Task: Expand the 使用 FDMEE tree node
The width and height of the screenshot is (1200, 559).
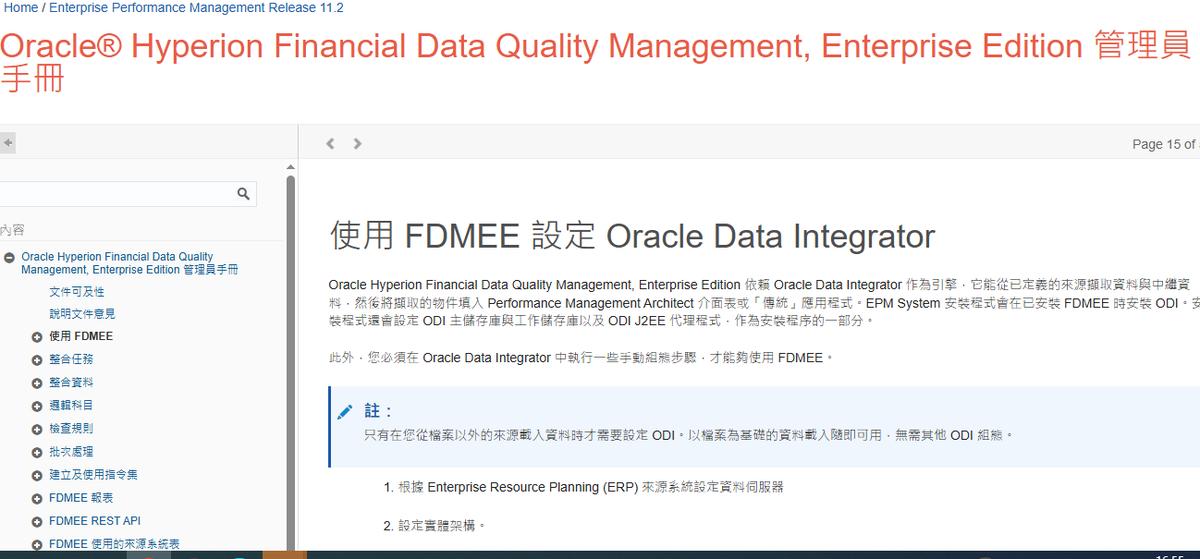Action: (x=37, y=337)
